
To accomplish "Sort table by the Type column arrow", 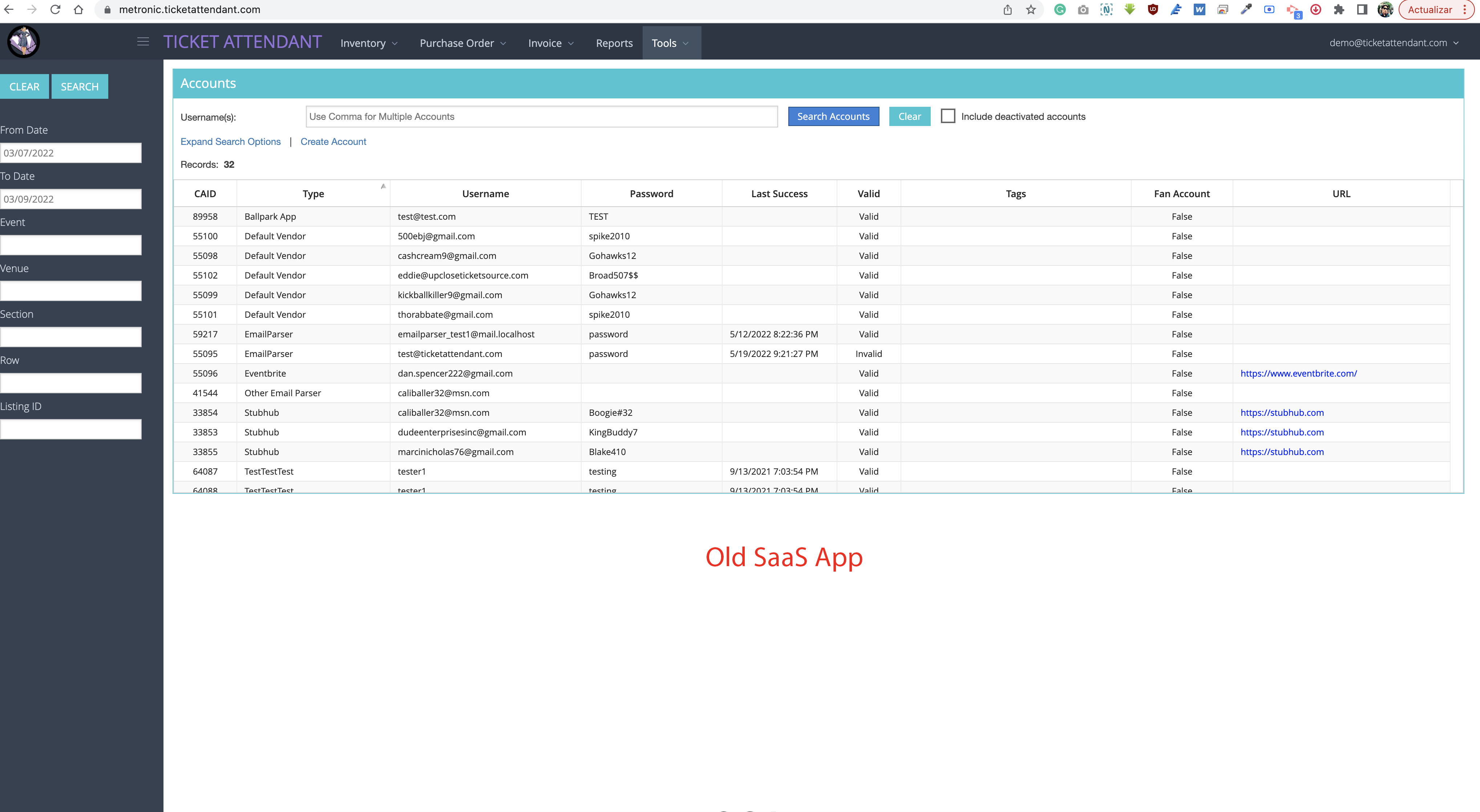I will coord(383,186).
